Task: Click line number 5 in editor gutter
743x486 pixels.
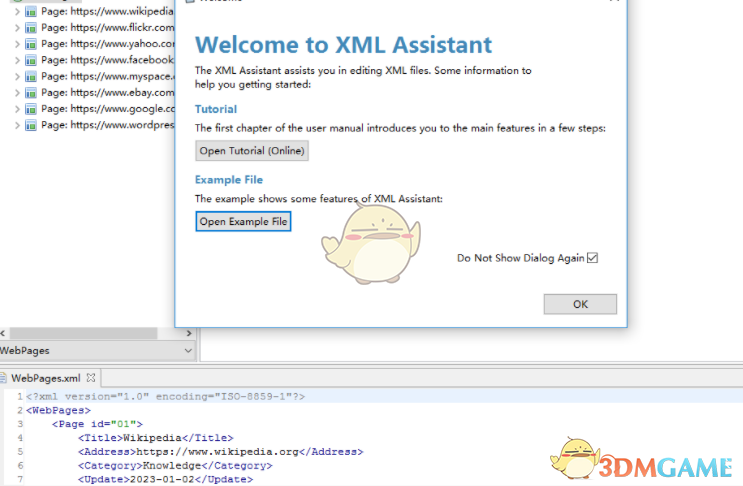Action: [20, 452]
